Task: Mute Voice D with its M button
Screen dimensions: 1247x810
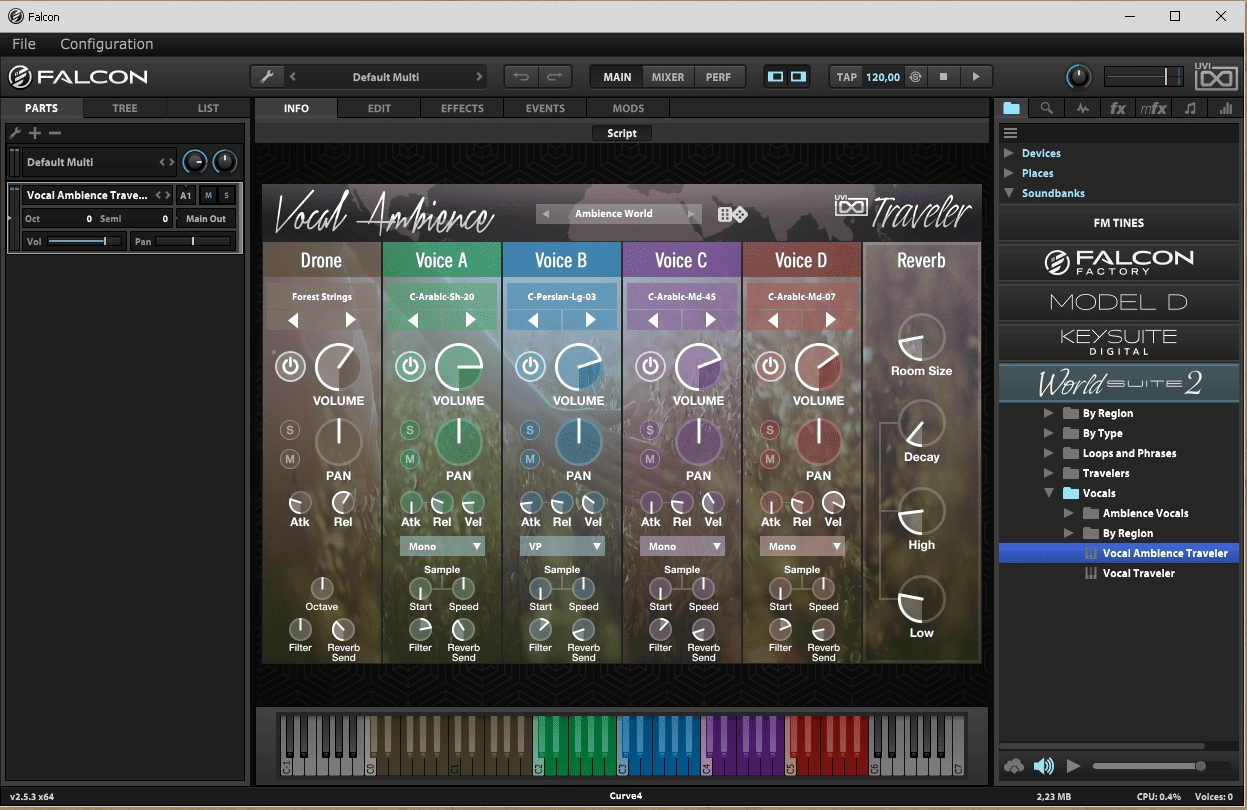Action: tap(770, 459)
